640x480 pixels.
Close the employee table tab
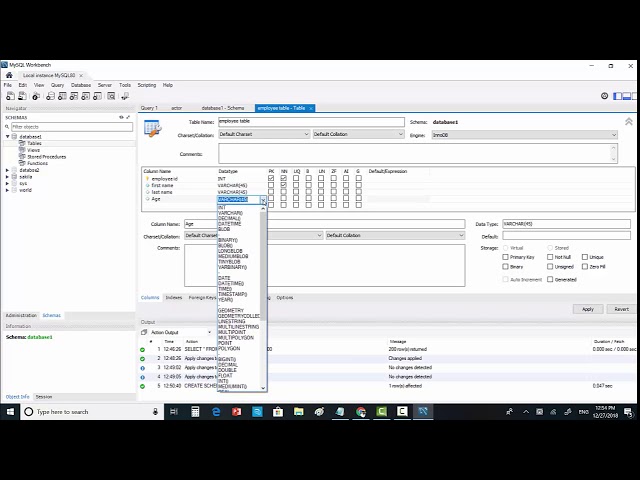(x=311, y=108)
